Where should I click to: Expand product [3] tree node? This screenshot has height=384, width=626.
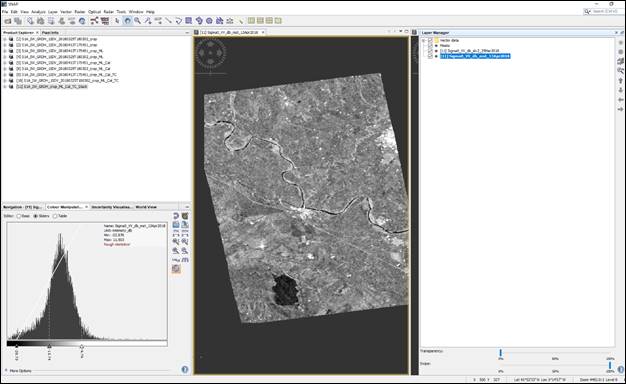coord(5,51)
